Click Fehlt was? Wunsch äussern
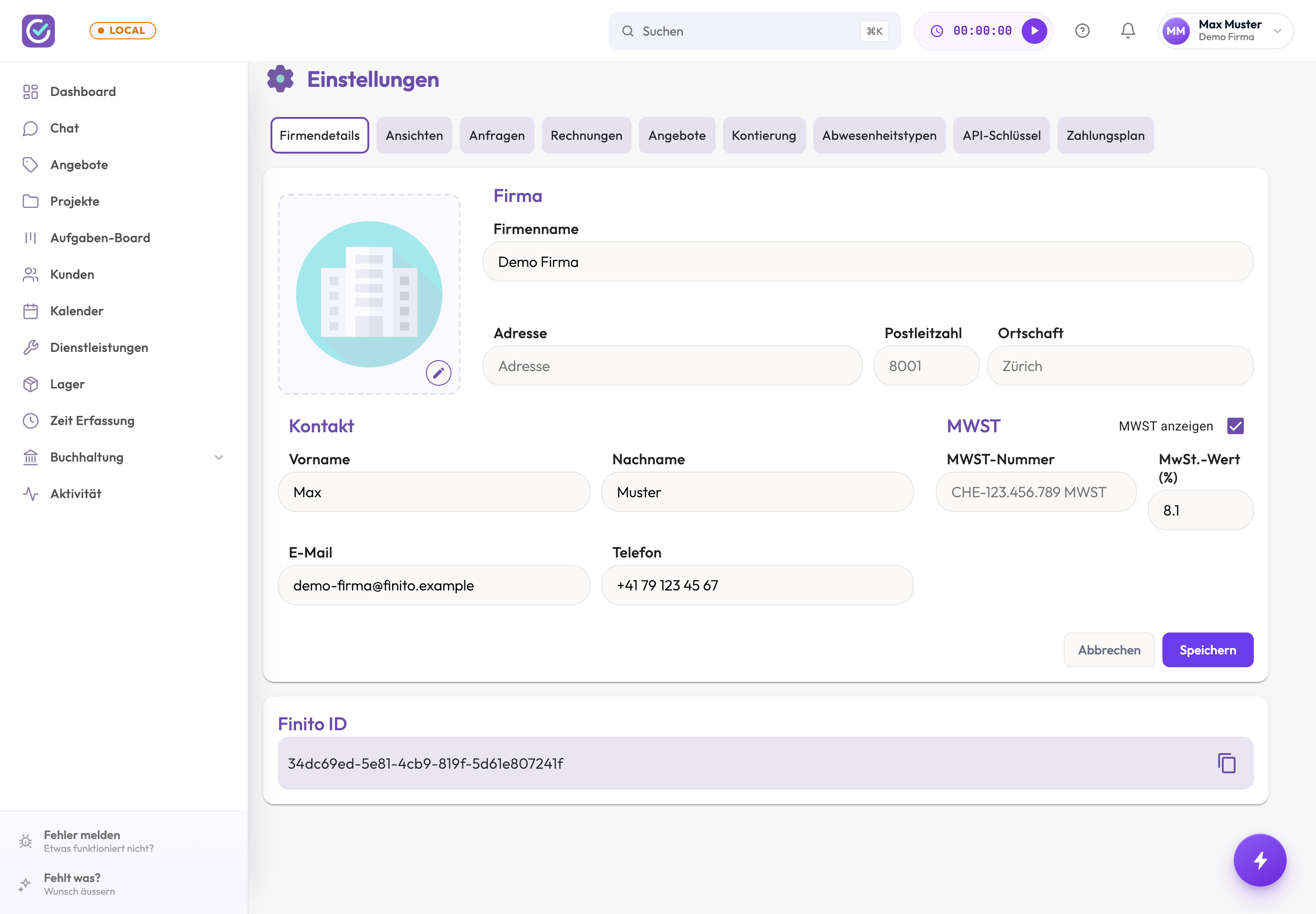 pos(79,884)
